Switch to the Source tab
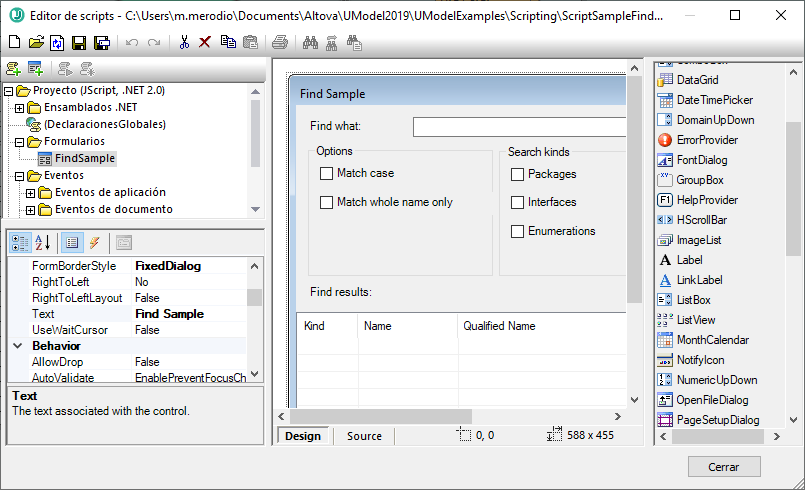The width and height of the screenshot is (805, 490). point(364,436)
